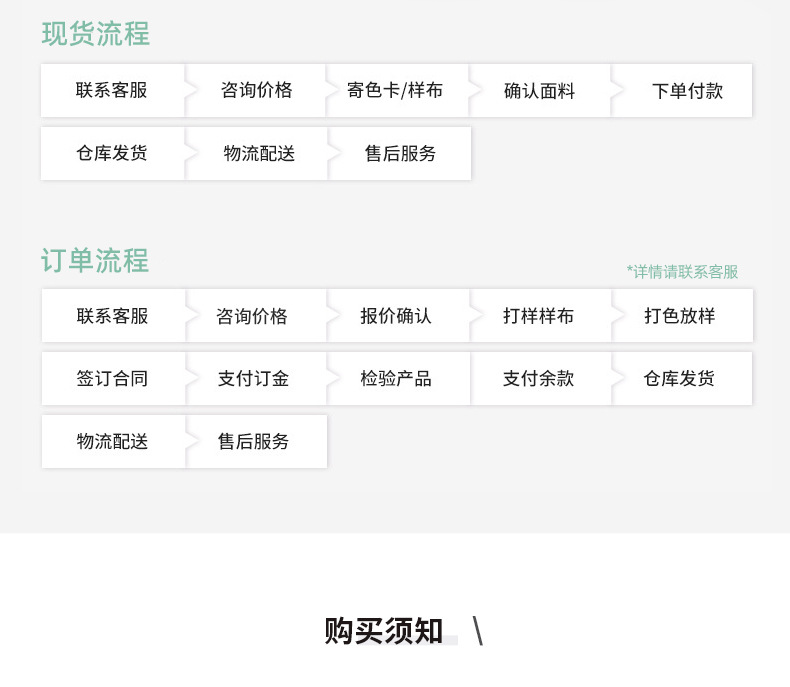Click the 签订合同 step
The width and height of the screenshot is (790, 687).
pyautogui.click(x=113, y=379)
